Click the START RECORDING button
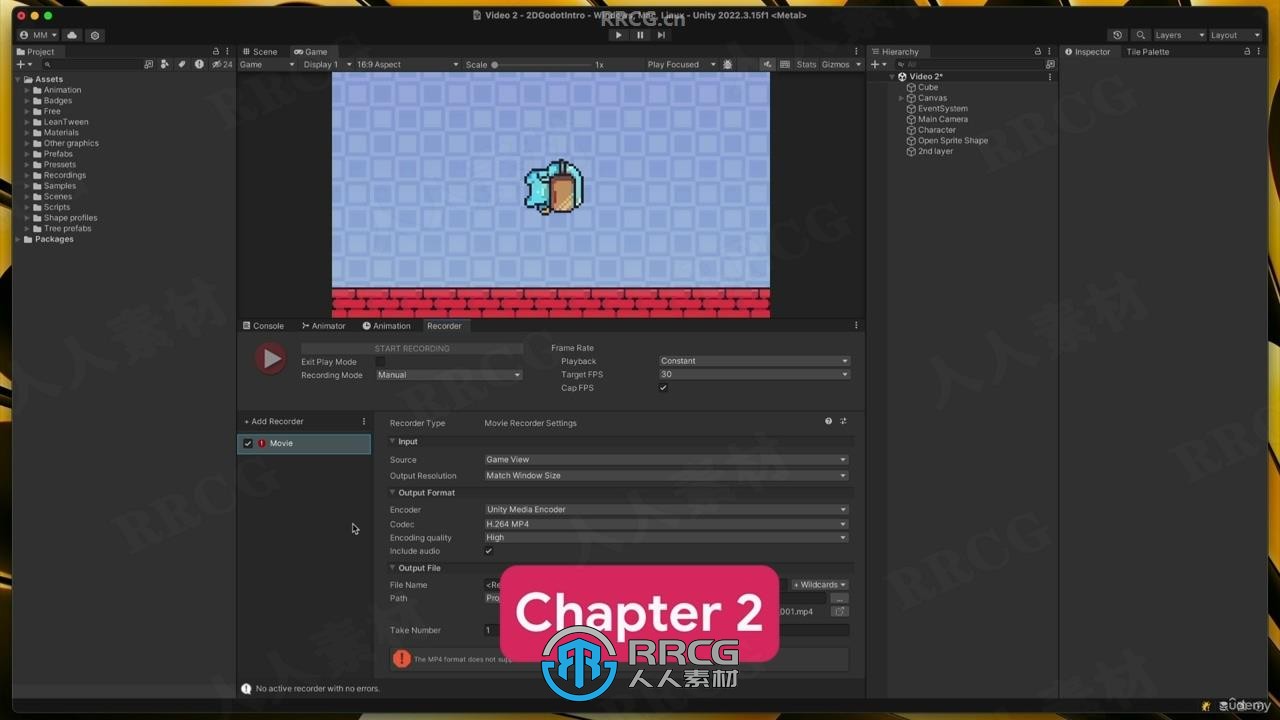The height and width of the screenshot is (720, 1280). tap(412, 348)
